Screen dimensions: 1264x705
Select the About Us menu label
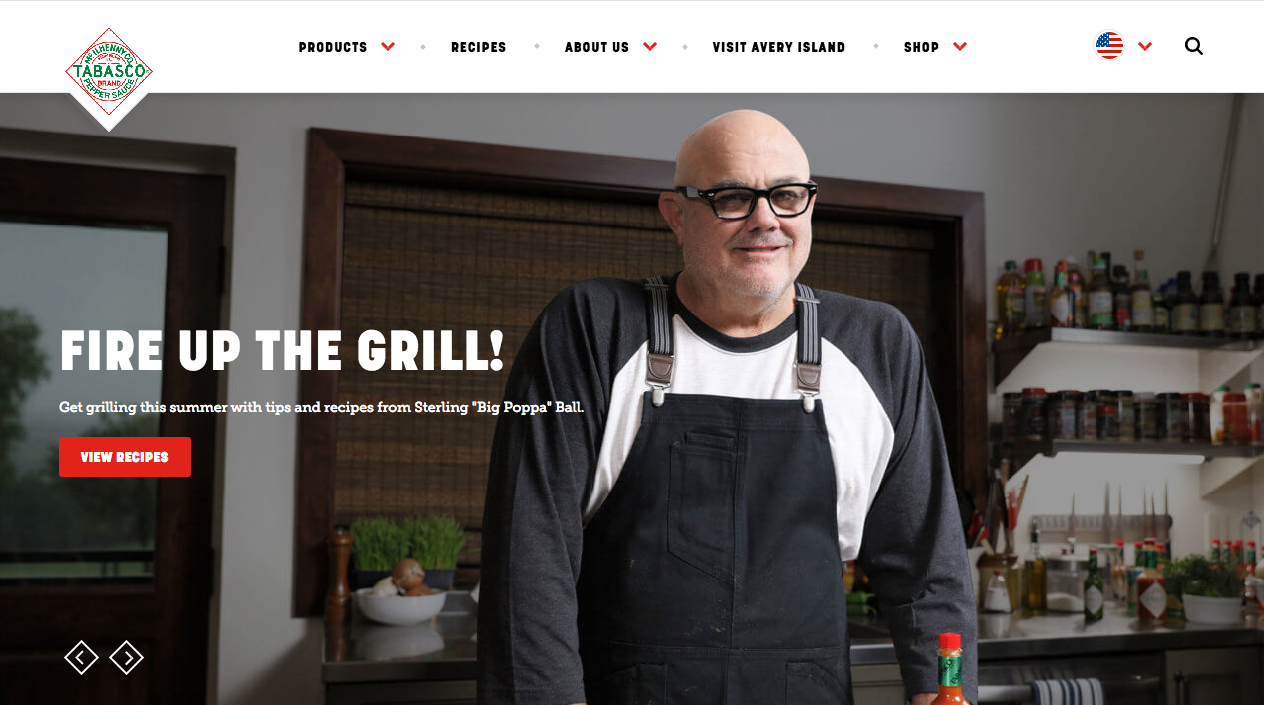(597, 47)
